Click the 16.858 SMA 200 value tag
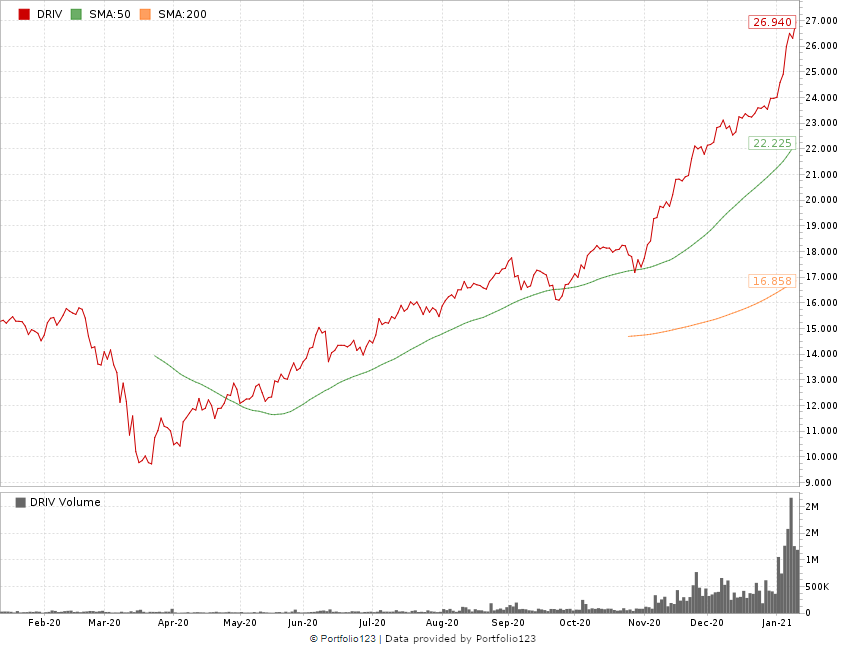Image resolution: width=845 pixels, height=650 pixels. coord(772,281)
